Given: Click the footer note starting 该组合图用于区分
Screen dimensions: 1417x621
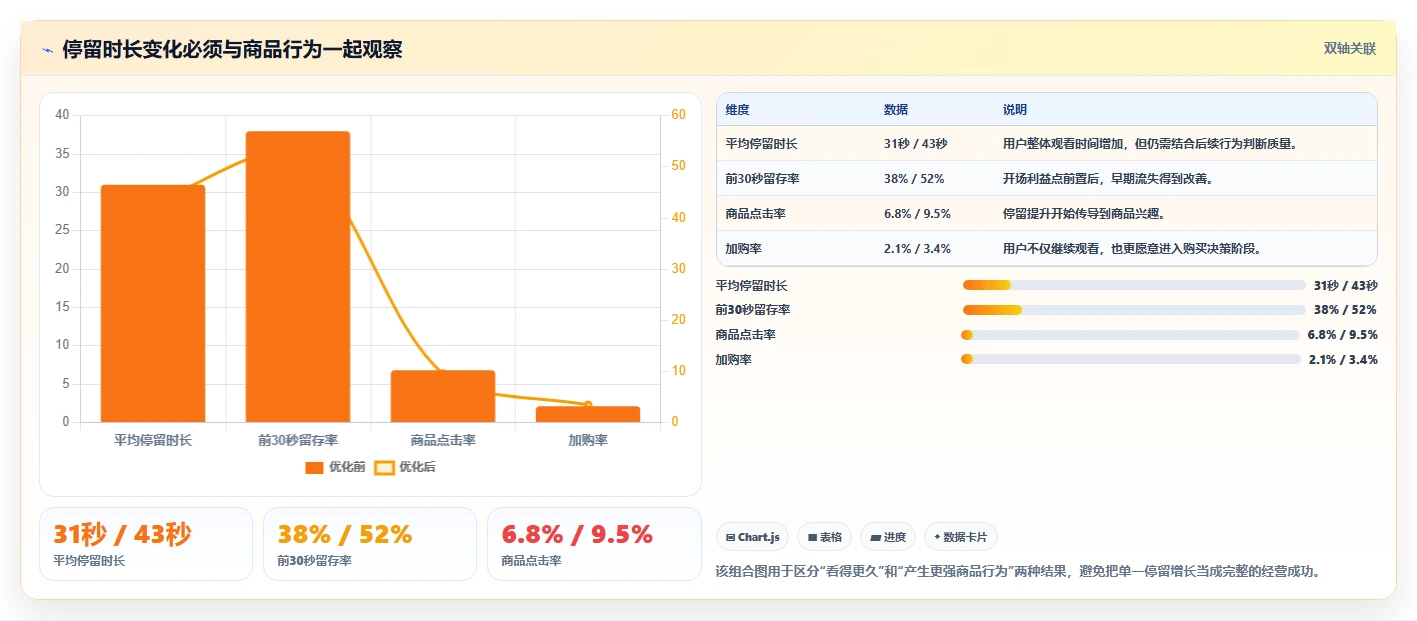Looking at the screenshot, I should pyautogui.click(x=1019, y=572).
